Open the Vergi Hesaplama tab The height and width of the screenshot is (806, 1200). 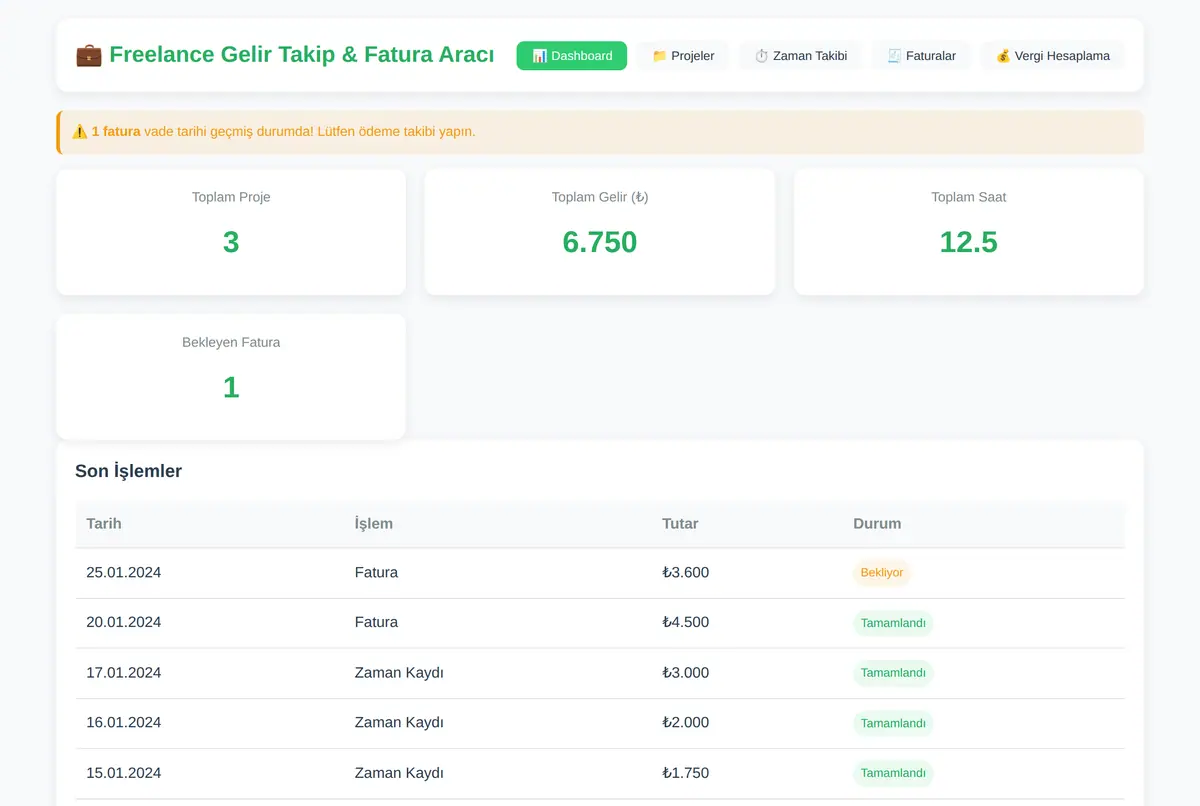point(1052,56)
